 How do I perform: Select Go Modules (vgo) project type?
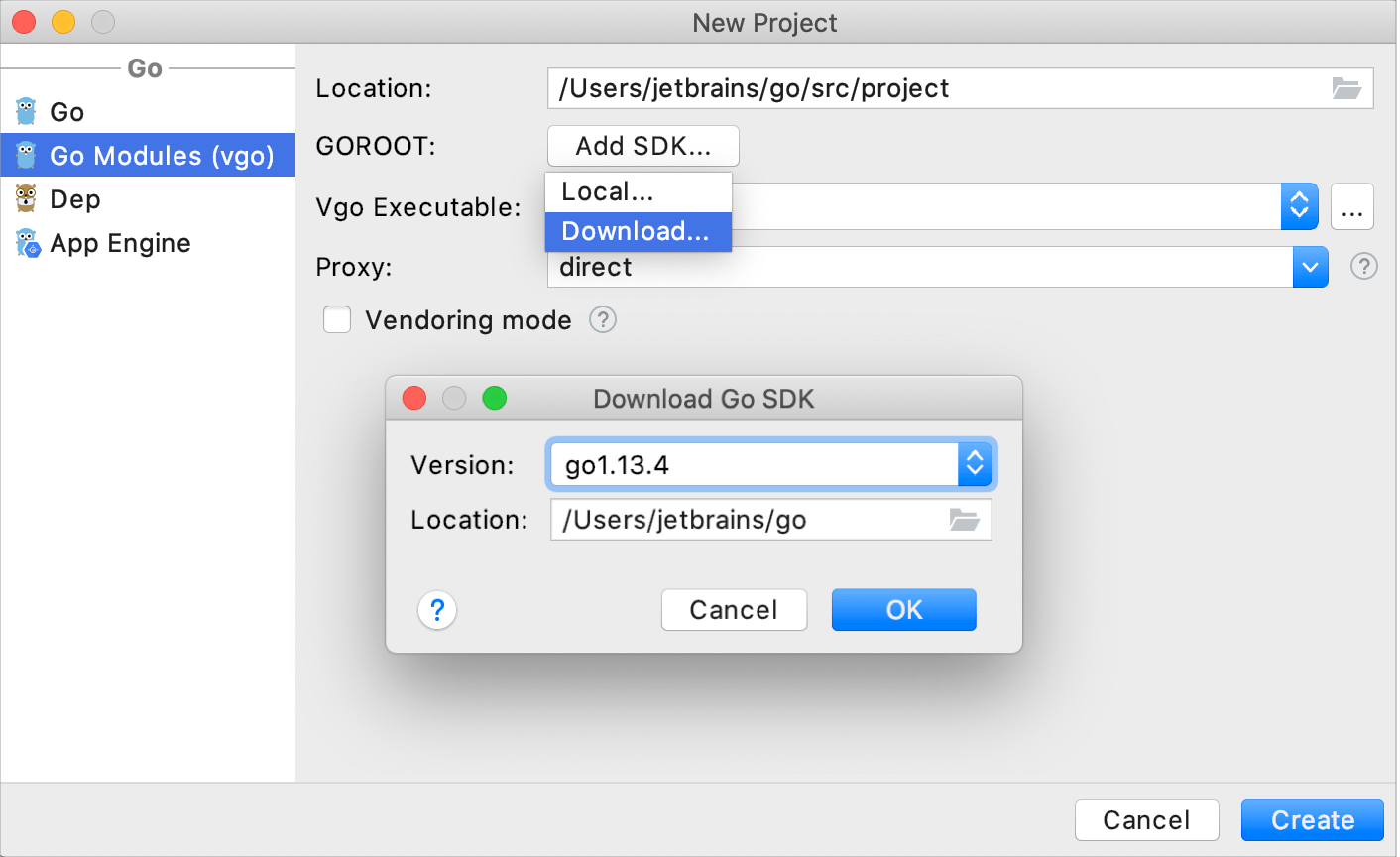click(x=148, y=155)
